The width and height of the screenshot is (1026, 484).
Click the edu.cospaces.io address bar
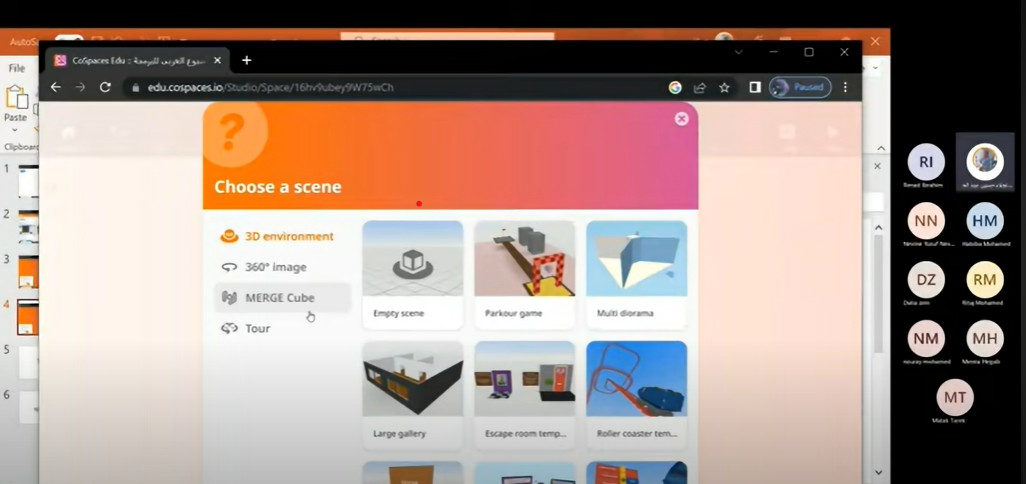[393, 87]
